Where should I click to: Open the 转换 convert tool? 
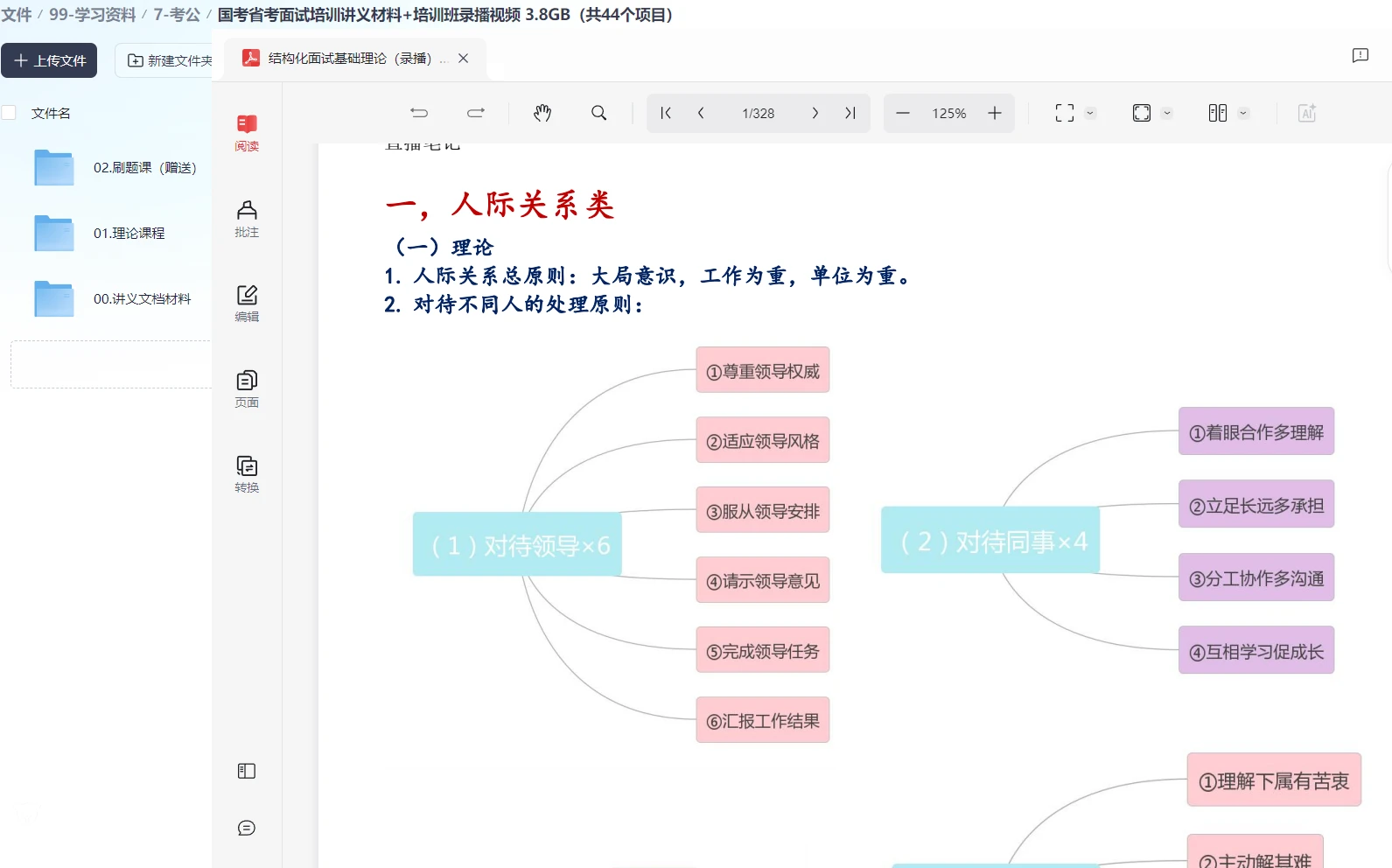tap(247, 474)
